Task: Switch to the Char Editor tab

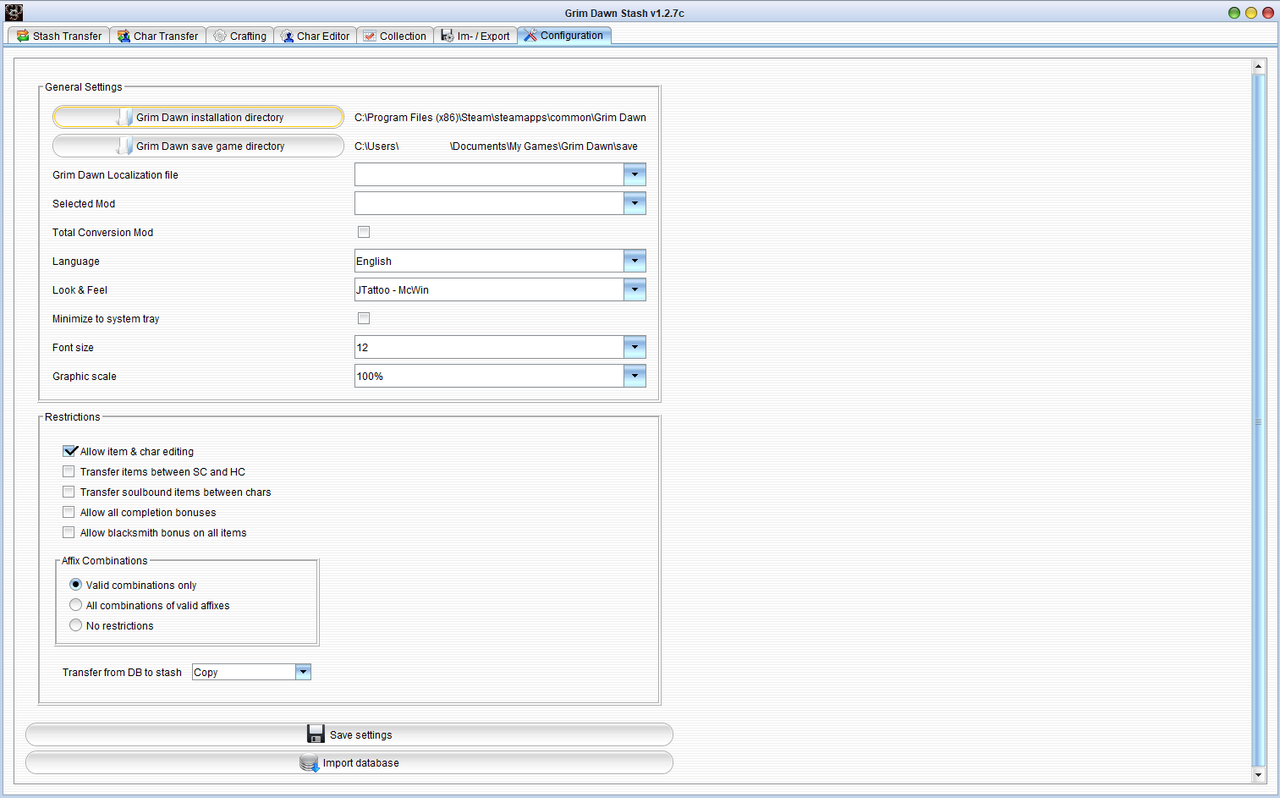Action: 315,35
